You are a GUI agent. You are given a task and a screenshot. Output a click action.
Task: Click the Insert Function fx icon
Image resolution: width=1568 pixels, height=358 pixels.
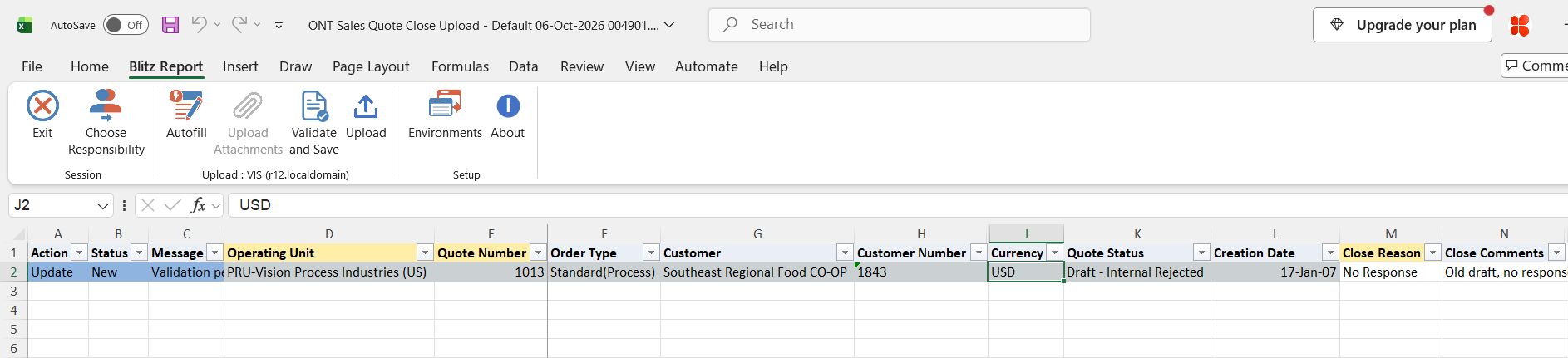[x=198, y=205]
